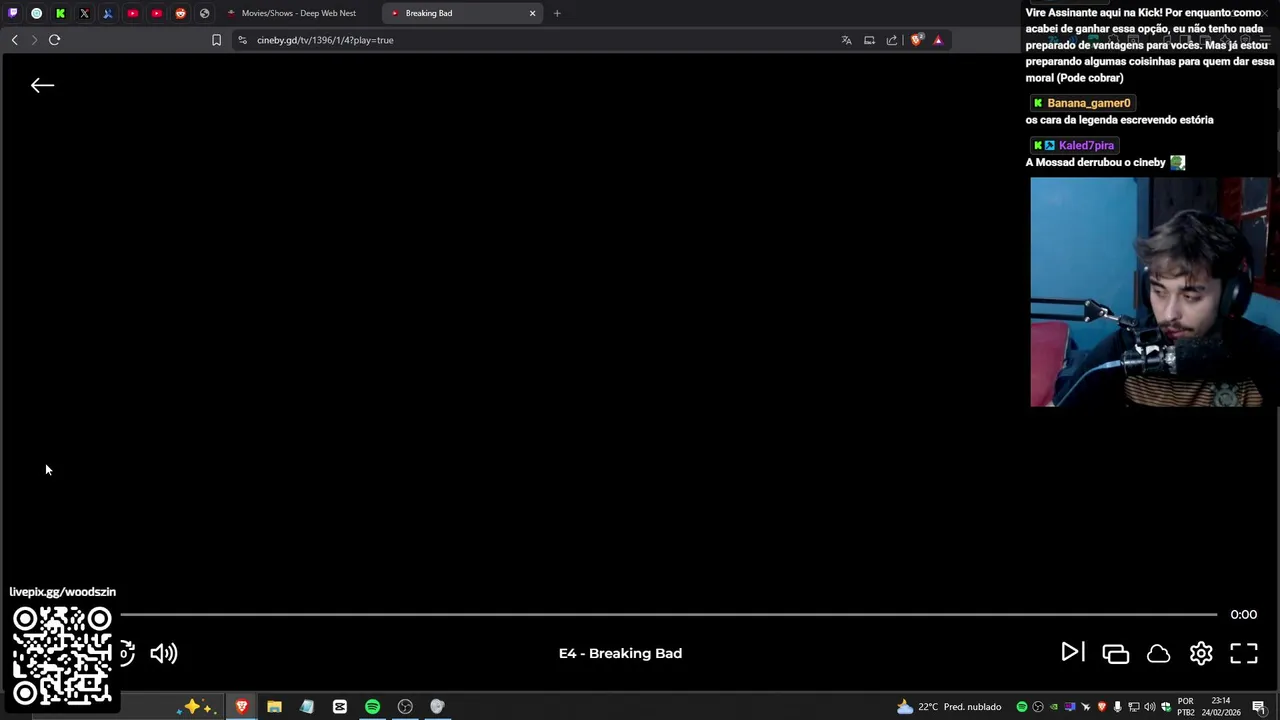
Task: Open the system volume tray icon
Action: click(1150, 707)
